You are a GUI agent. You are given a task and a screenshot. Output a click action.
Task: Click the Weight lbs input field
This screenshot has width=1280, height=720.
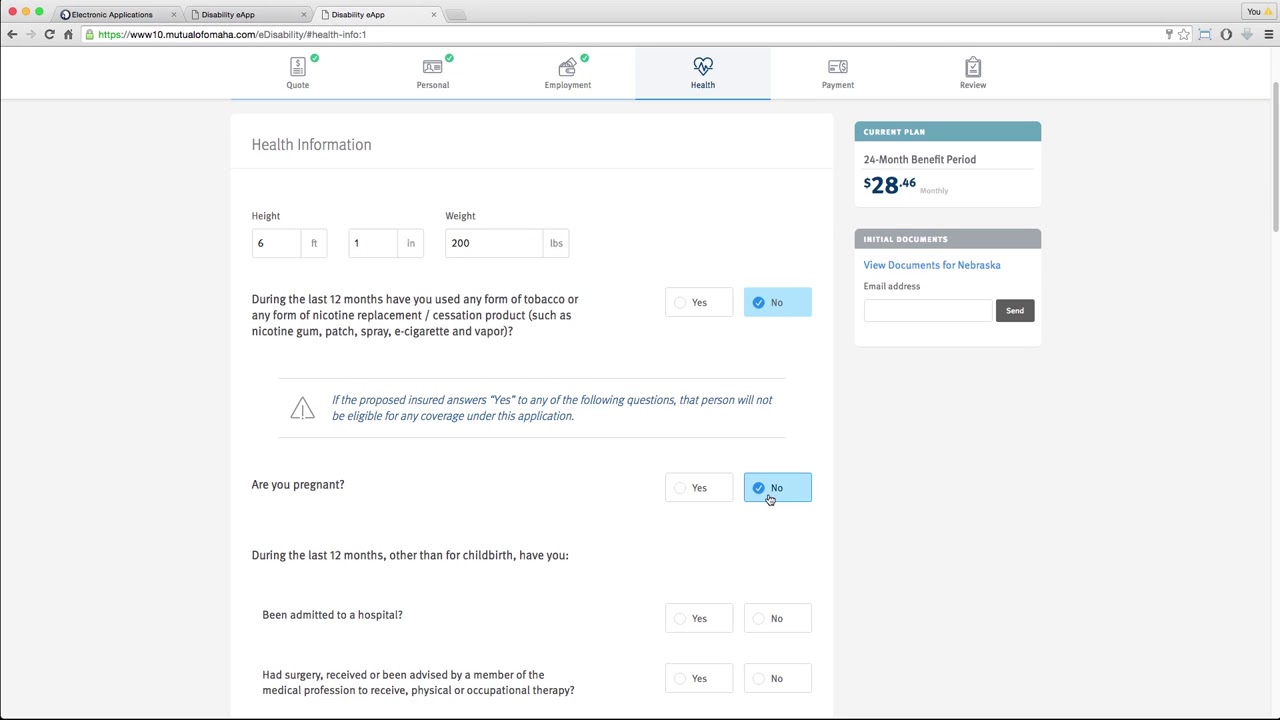(x=494, y=243)
